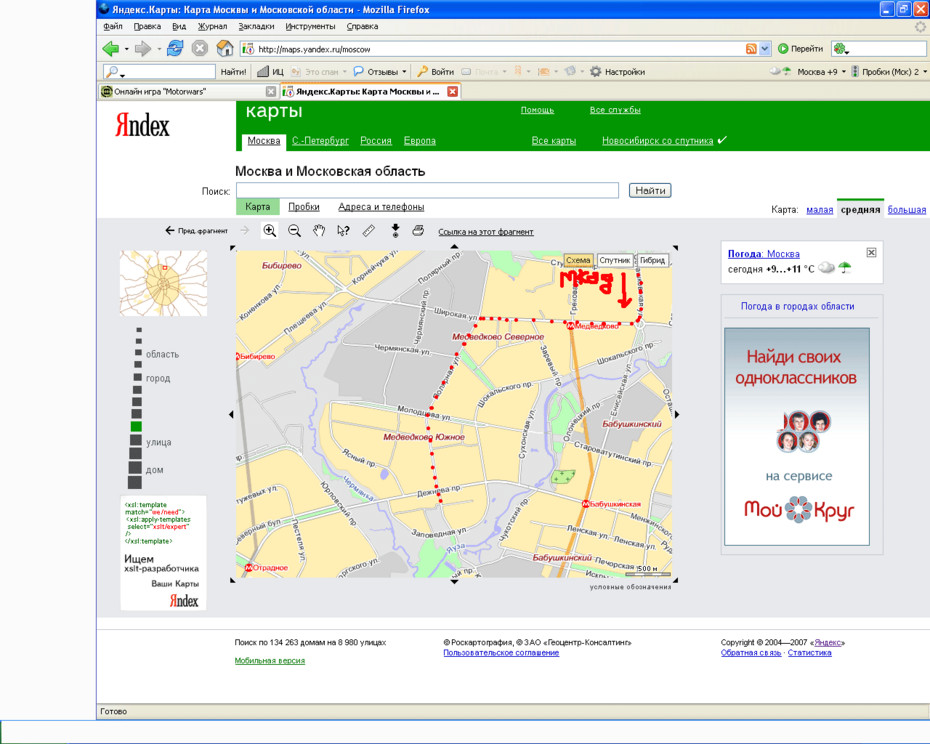930x744 pixels.
Task: Switch to the Онлайн игра "Motorwars" tab
Action: 189,91
